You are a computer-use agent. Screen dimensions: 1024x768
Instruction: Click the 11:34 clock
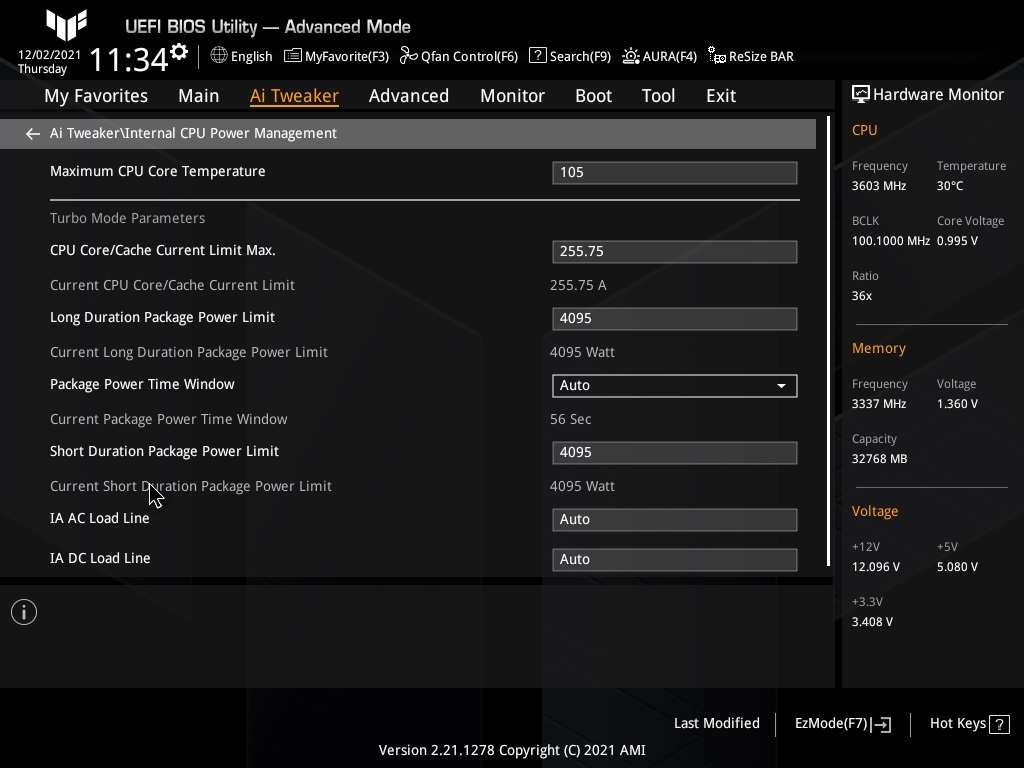(129, 59)
